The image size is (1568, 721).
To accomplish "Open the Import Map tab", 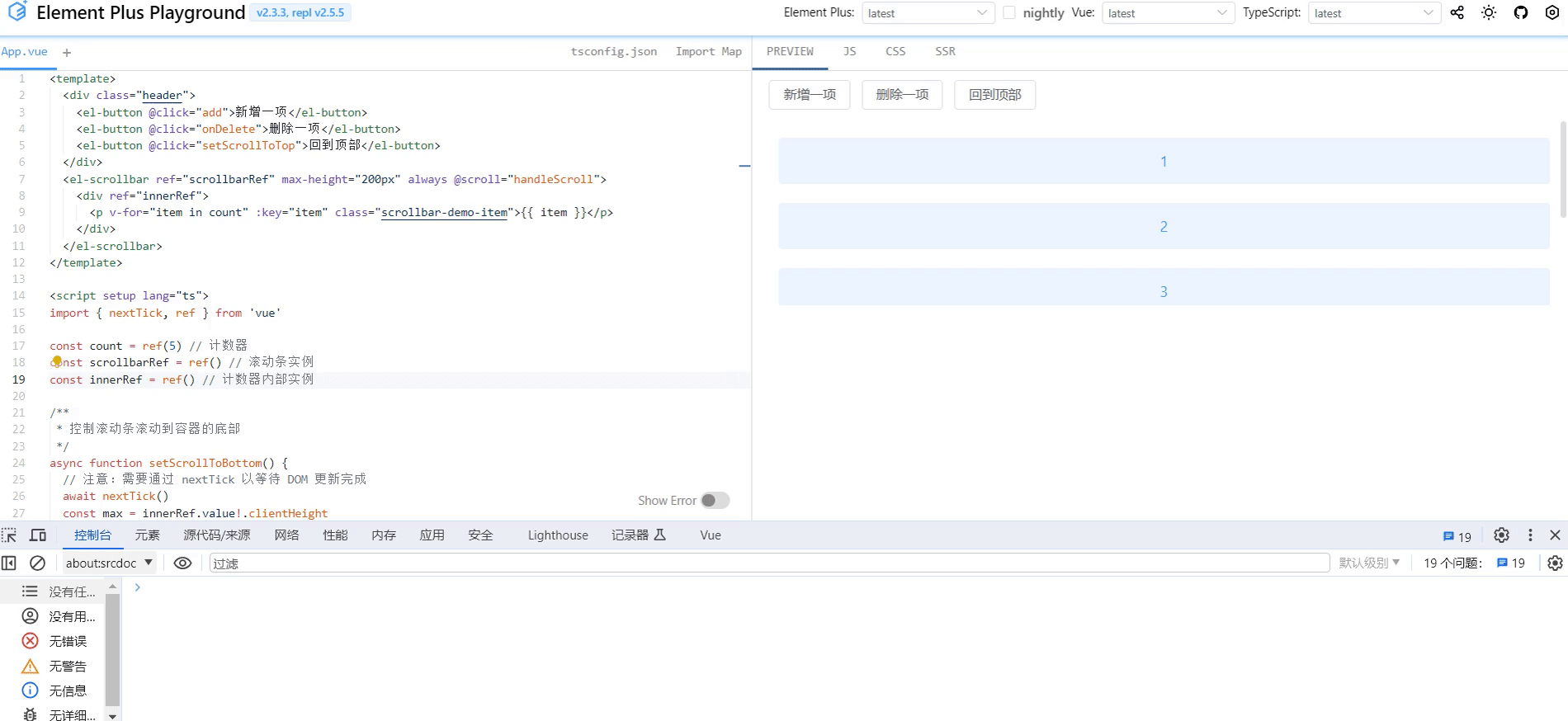I will (709, 51).
